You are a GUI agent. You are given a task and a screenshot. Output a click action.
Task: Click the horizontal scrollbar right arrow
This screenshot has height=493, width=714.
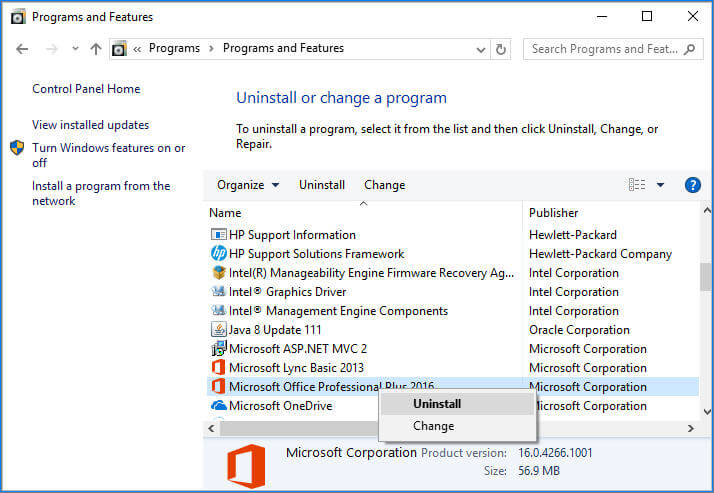click(x=691, y=428)
